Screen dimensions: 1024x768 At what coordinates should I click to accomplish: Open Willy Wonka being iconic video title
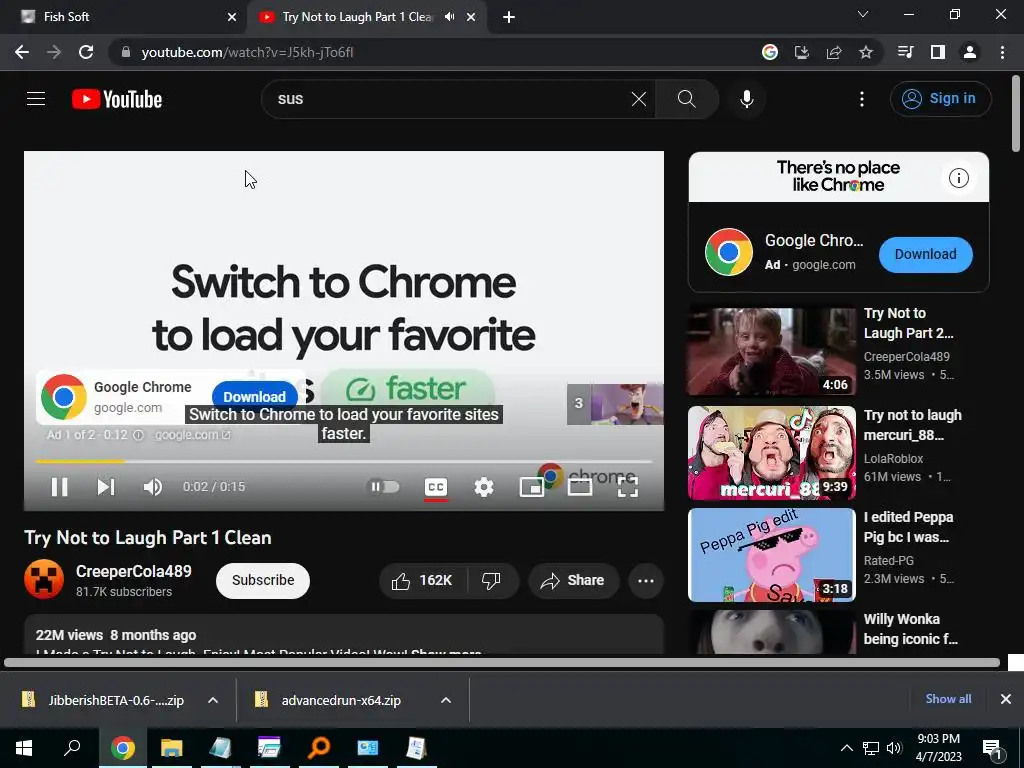click(910, 629)
